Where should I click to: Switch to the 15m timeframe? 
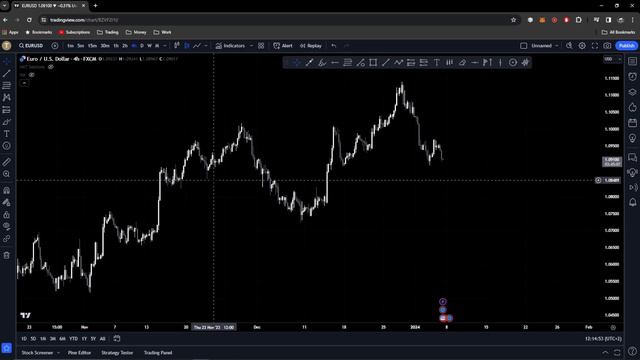point(93,46)
